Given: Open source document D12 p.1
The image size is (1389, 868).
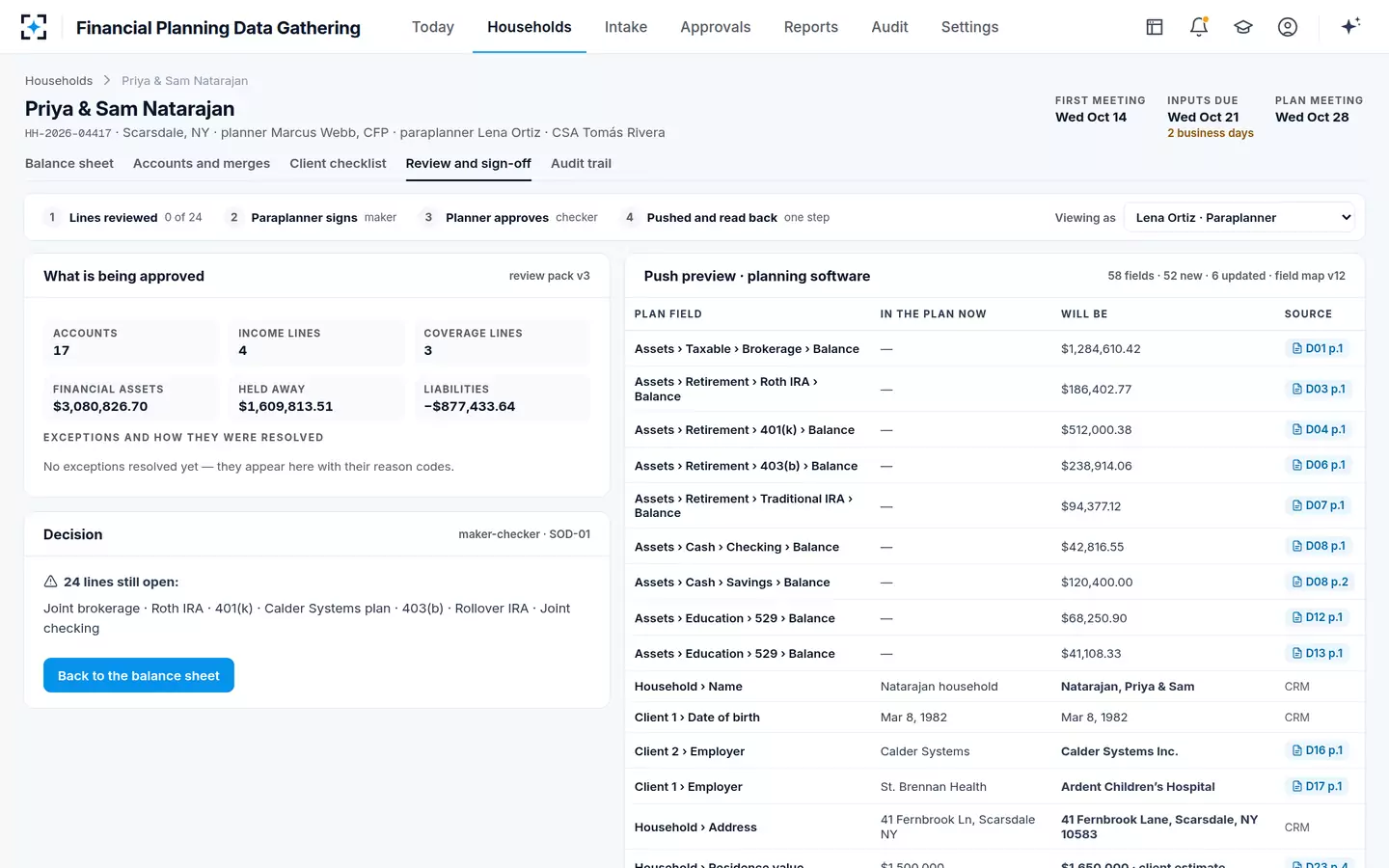Looking at the screenshot, I should [x=1318, y=617].
